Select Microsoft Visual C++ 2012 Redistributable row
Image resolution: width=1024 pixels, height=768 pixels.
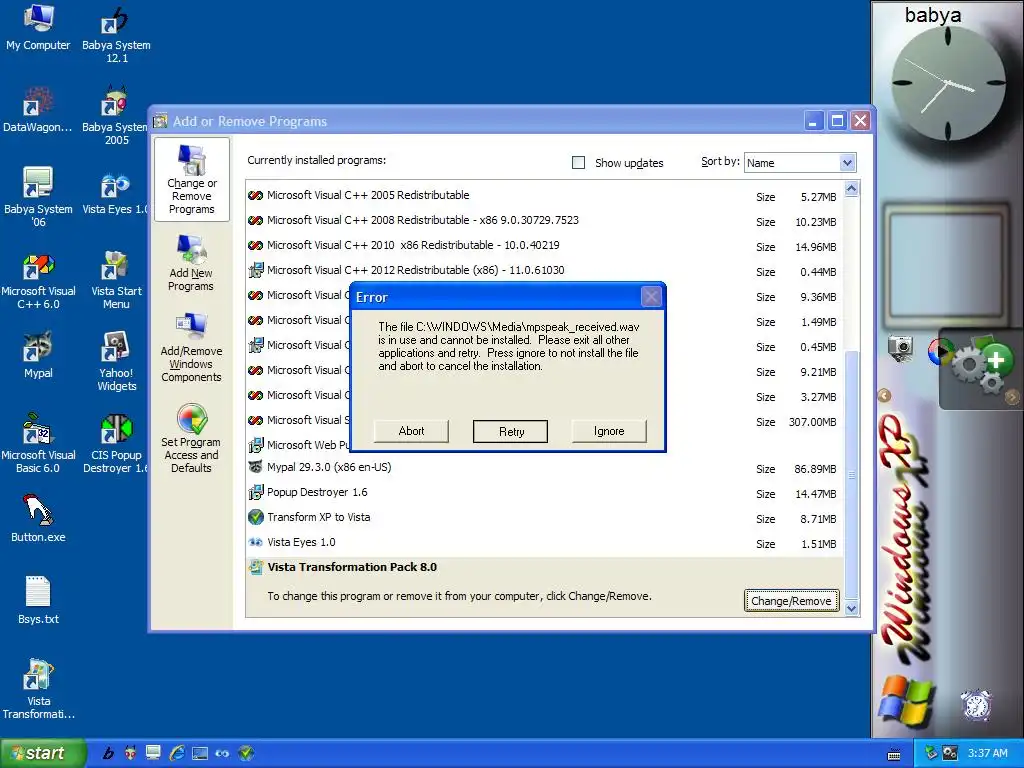coord(545,270)
